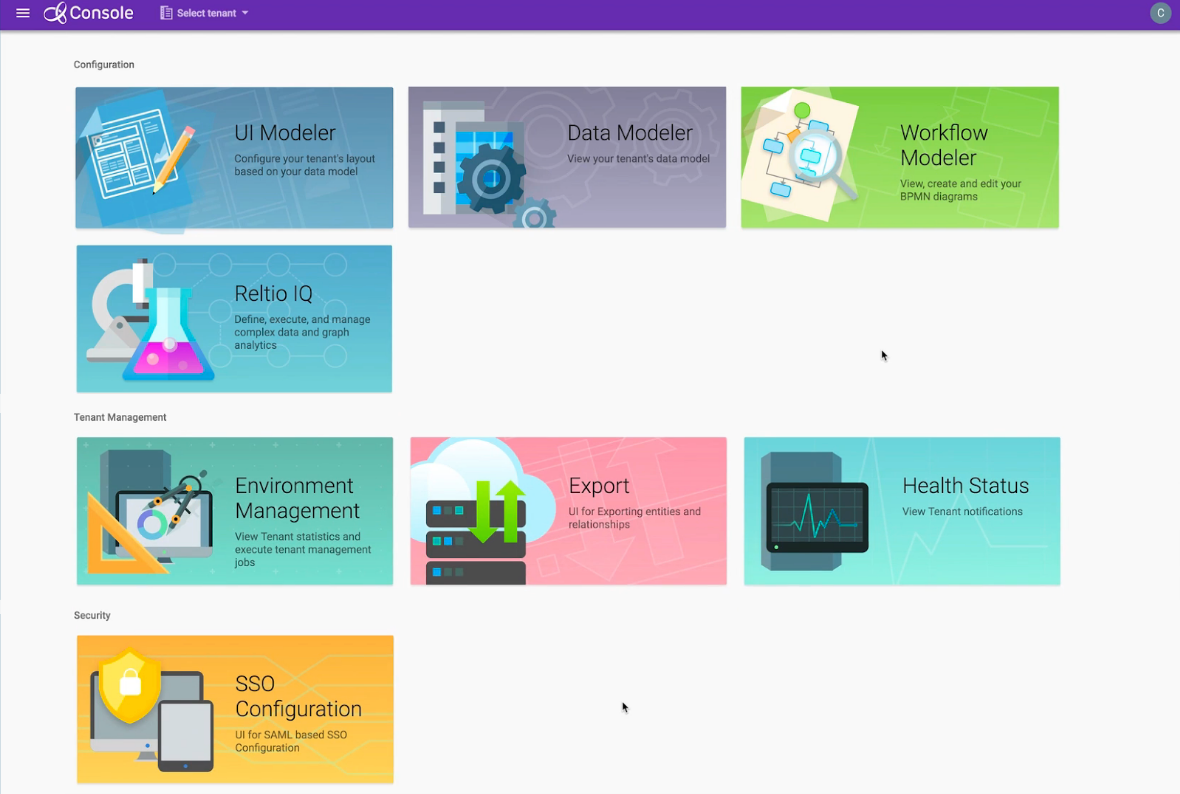This screenshot has height=794, width=1180.
Task: Open the Export card title
Action: click(x=599, y=485)
